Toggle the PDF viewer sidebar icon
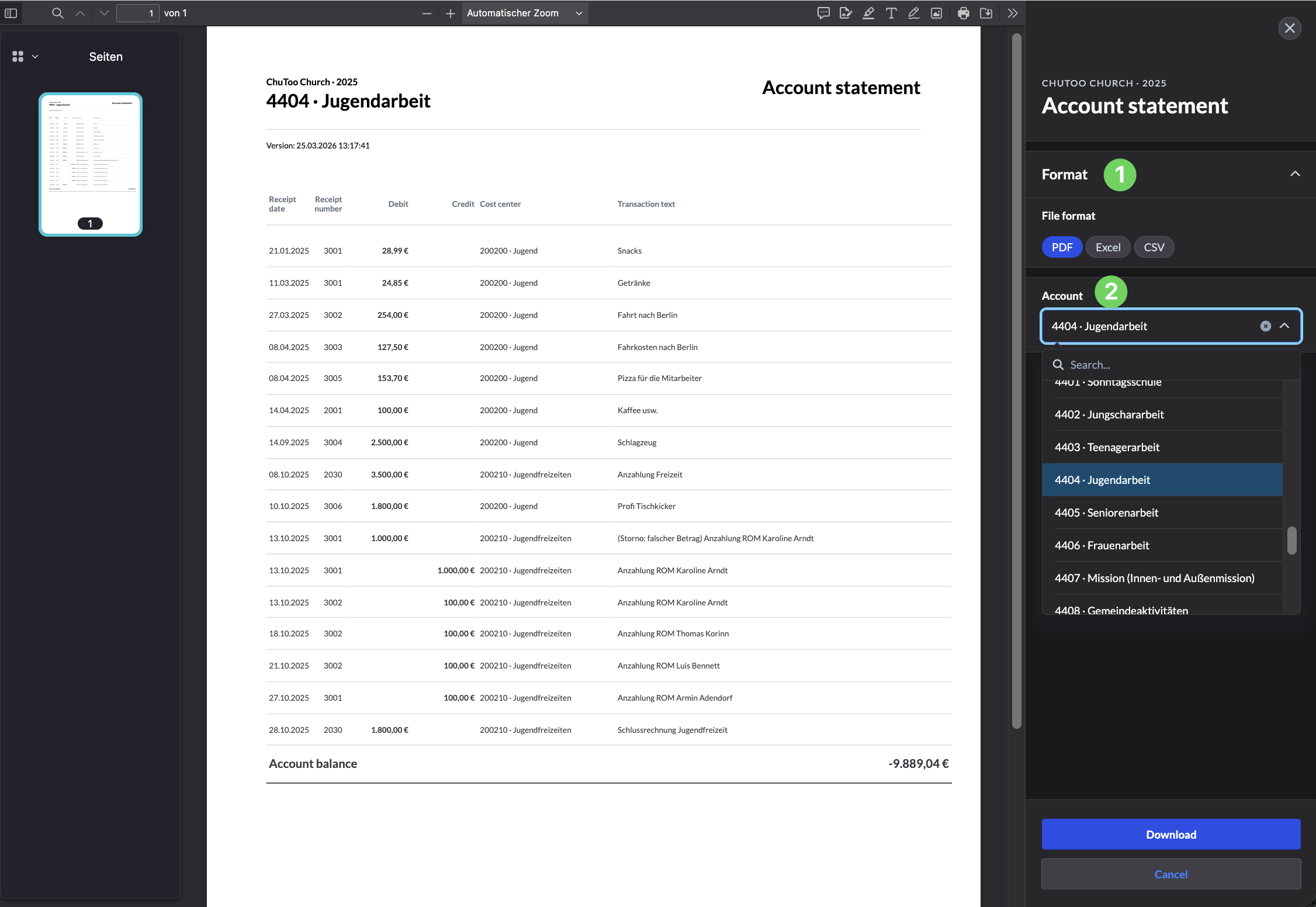The height and width of the screenshot is (907, 1316). click(11, 13)
